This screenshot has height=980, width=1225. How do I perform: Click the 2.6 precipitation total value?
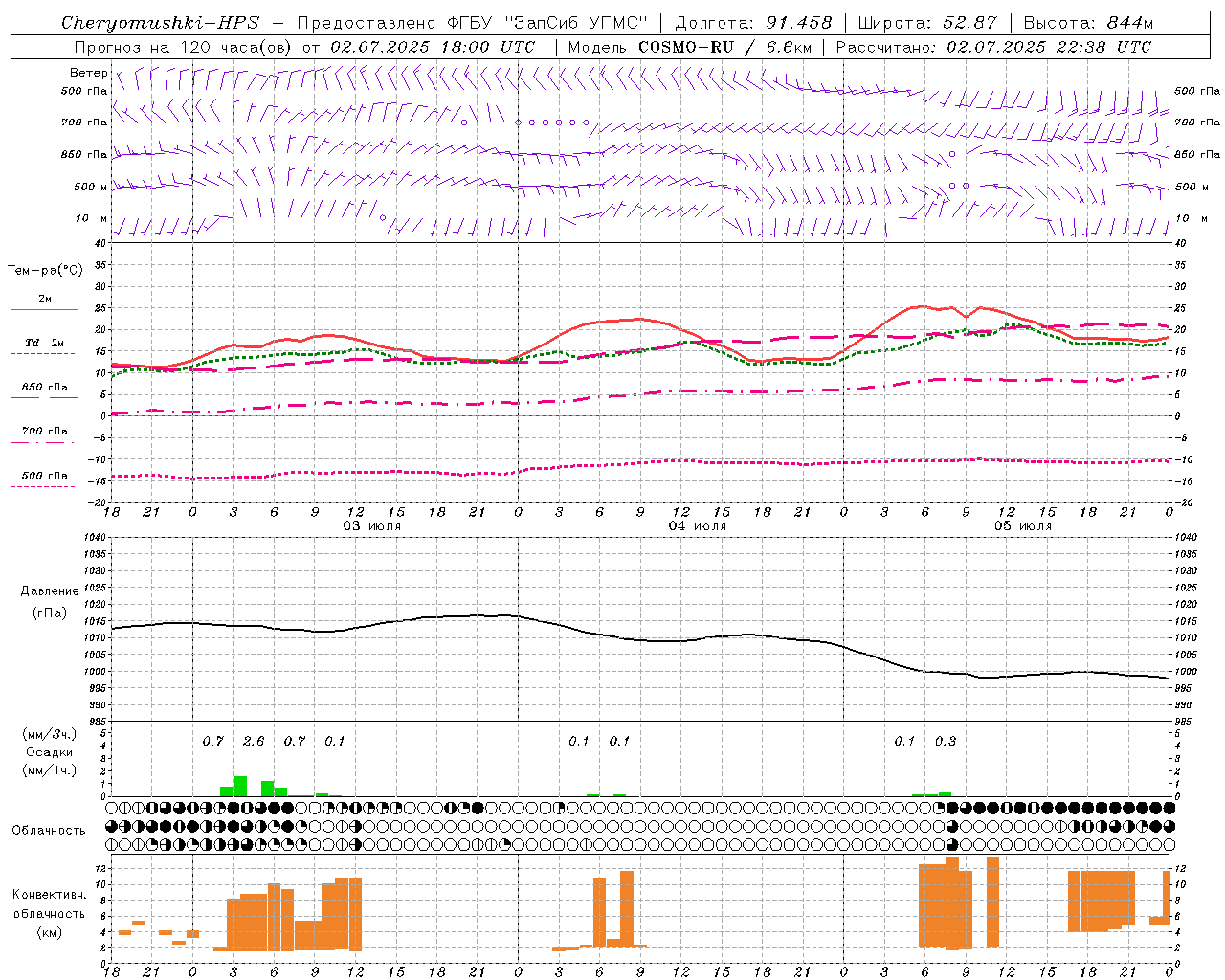[254, 742]
